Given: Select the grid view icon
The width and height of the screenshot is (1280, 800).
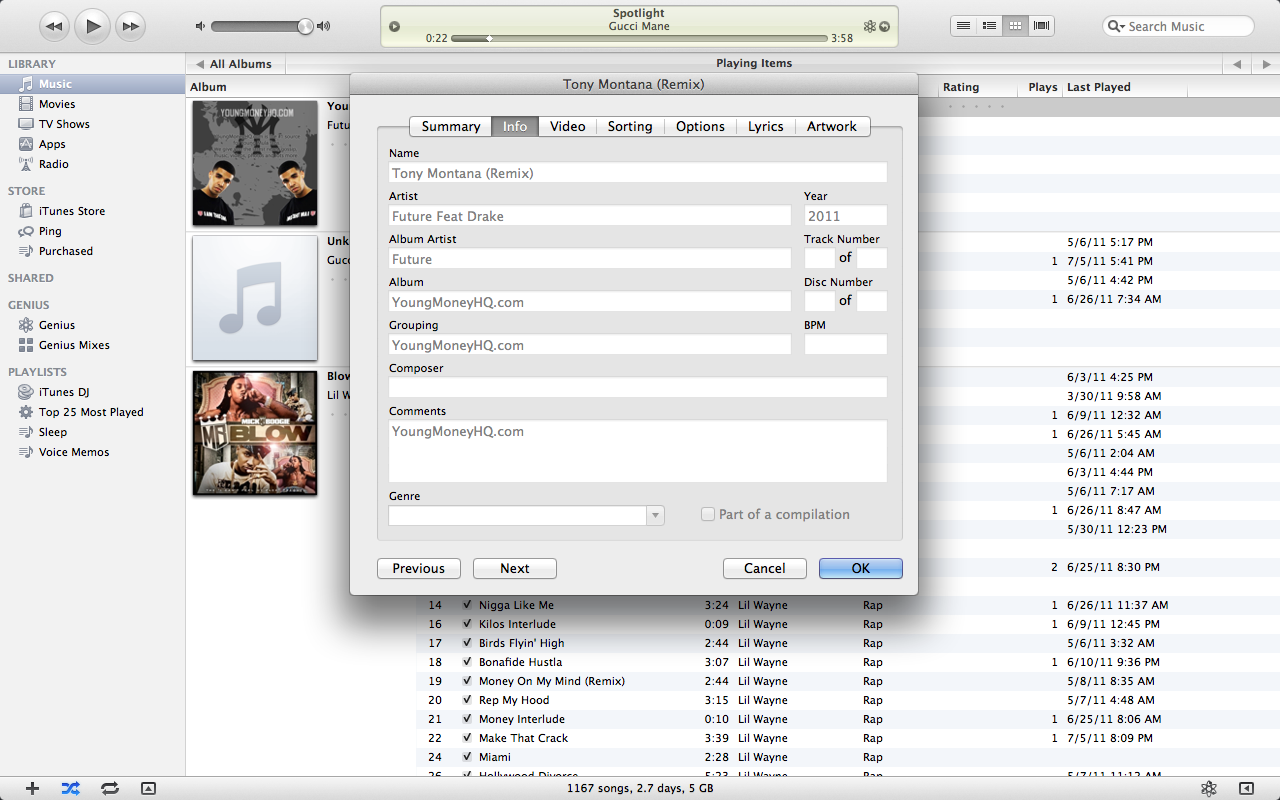Looking at the screenshot, I should pos(1015,26).
